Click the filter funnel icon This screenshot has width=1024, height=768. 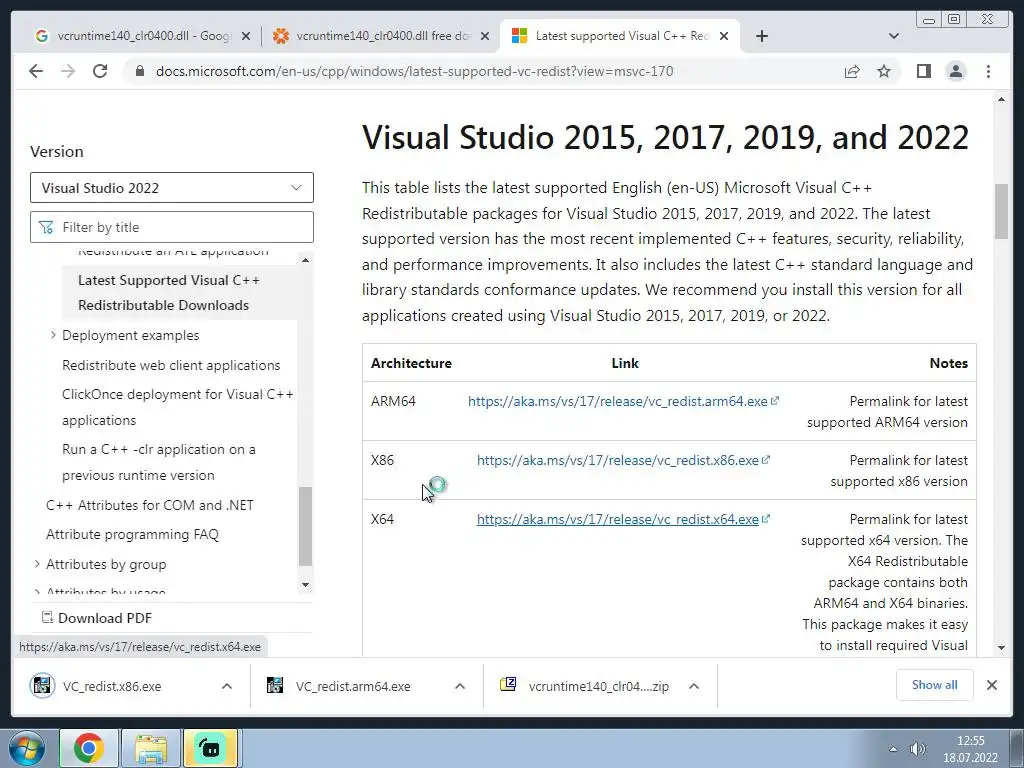(46, 227)
